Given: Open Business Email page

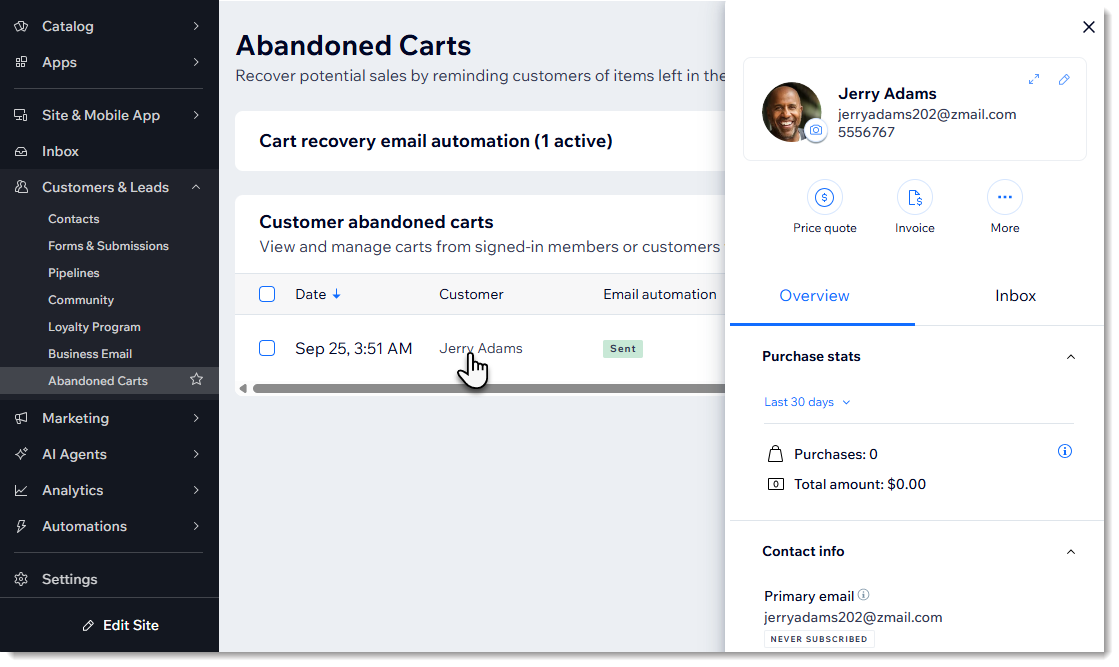Looking at the screenshot, I should [90, 354].
